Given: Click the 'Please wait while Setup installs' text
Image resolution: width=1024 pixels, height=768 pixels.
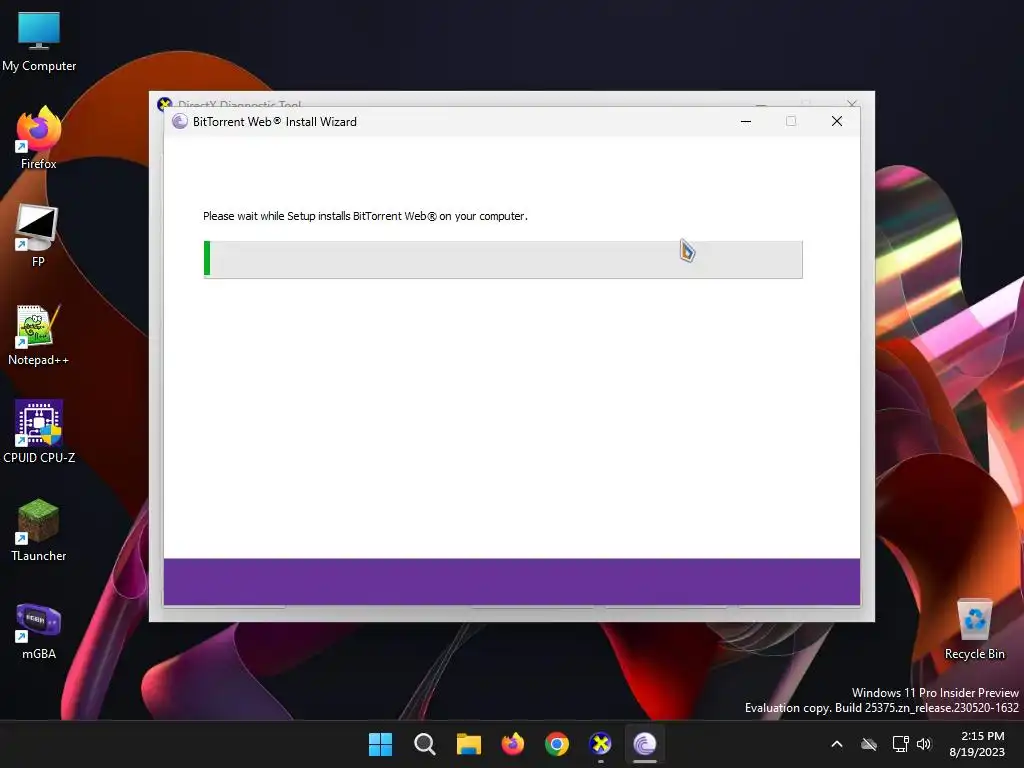Looking at the screenshot, I should 365,216.
